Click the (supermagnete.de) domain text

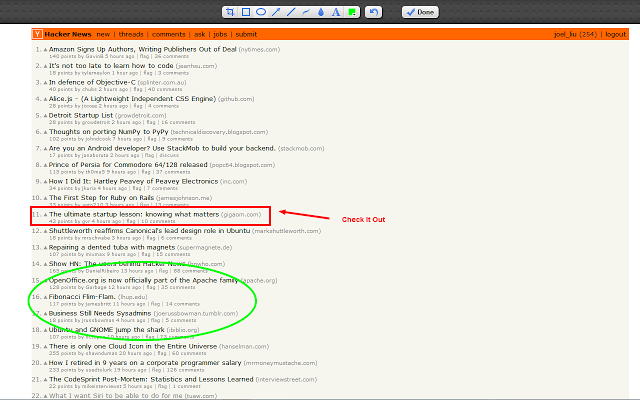[204, 247]
